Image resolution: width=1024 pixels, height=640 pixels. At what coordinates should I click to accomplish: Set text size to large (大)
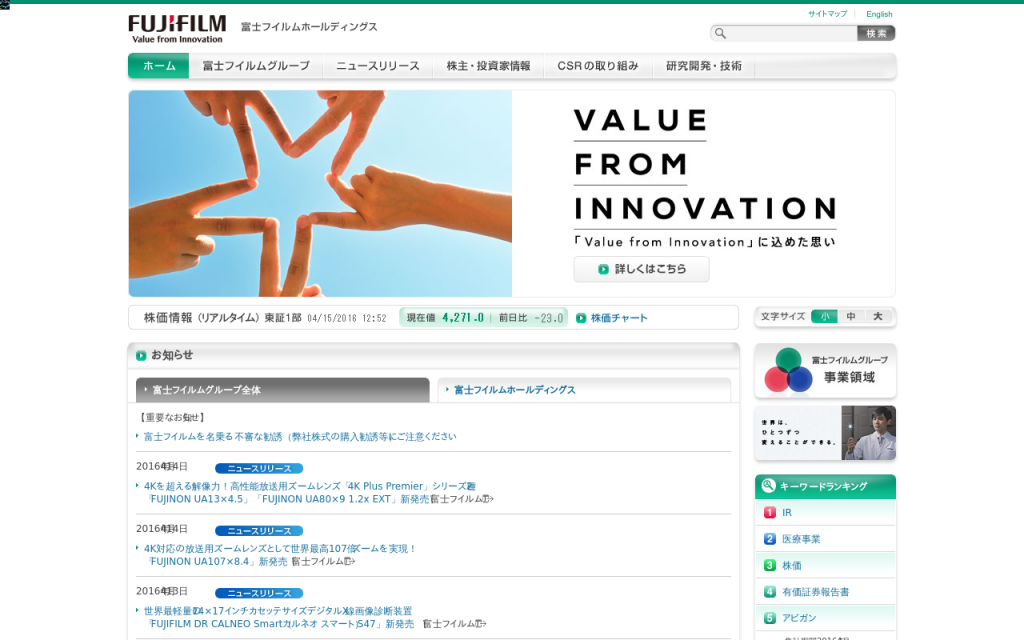[x=878, y=316]
